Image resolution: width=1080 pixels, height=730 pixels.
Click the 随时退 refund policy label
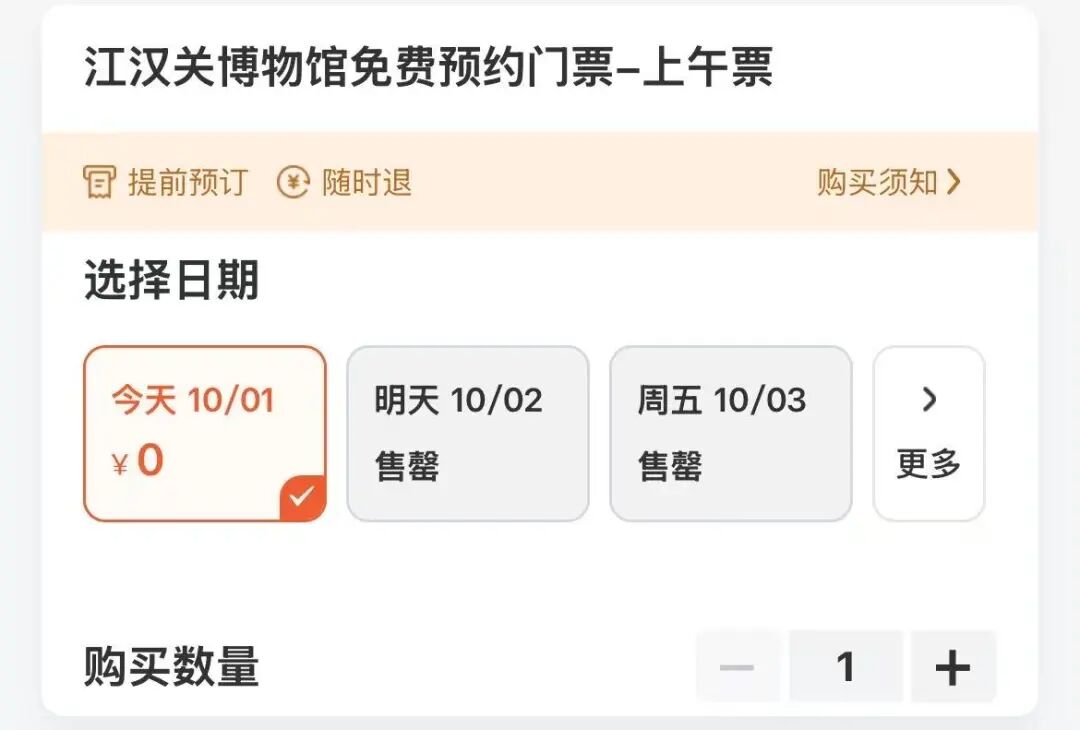[369, 182]
